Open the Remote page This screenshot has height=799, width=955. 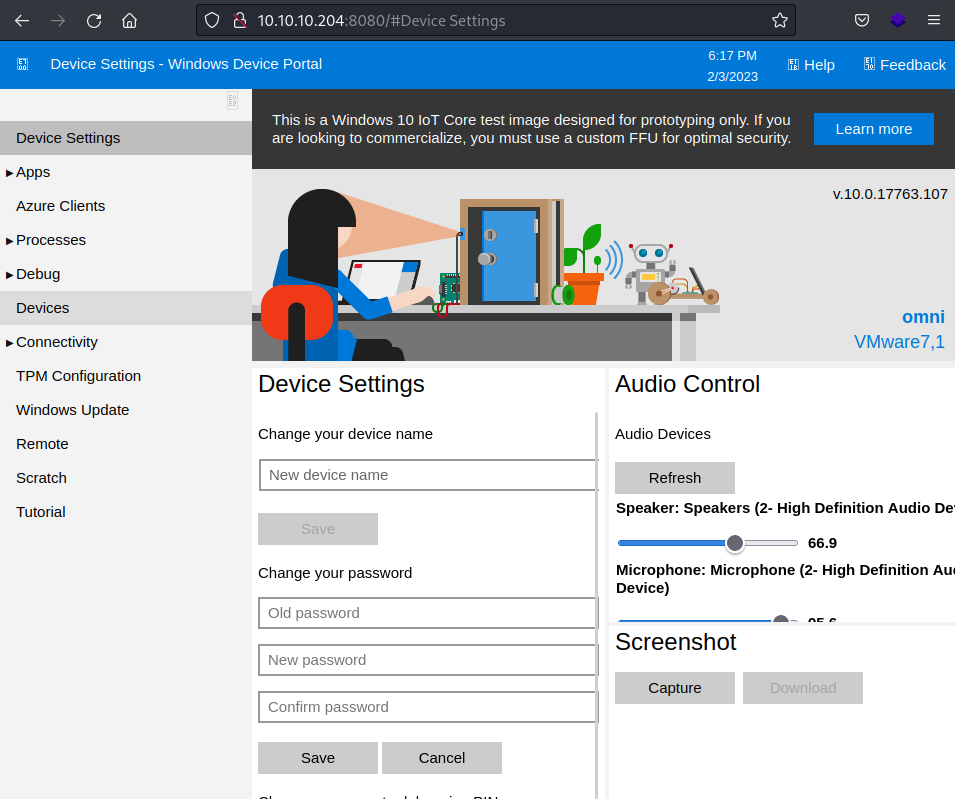coord(126,444)
